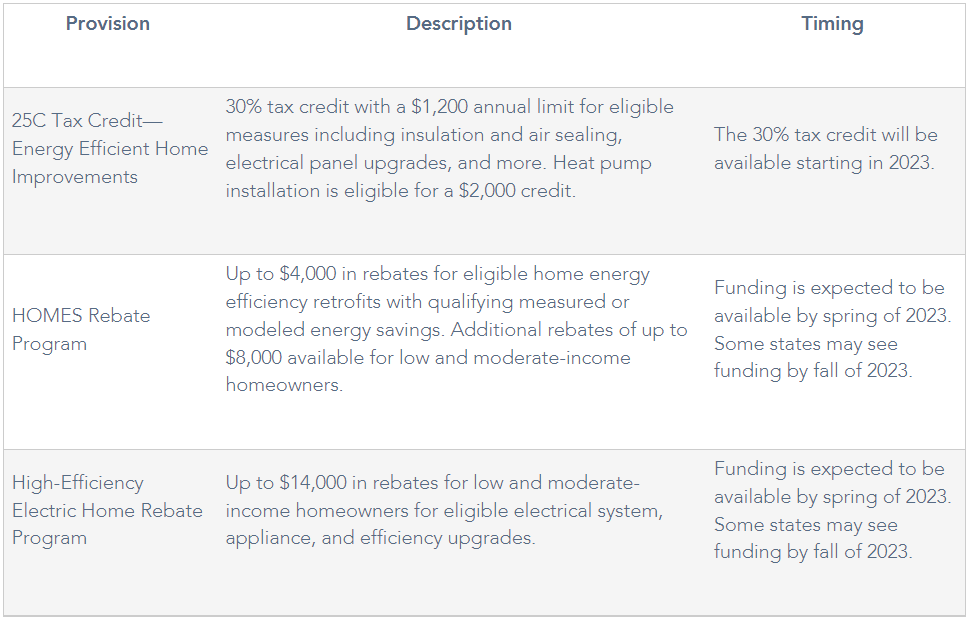Click the $4,000 rebates description text
Image resolution: width=969 pixels, height=620 pixels.
point(456,329)
